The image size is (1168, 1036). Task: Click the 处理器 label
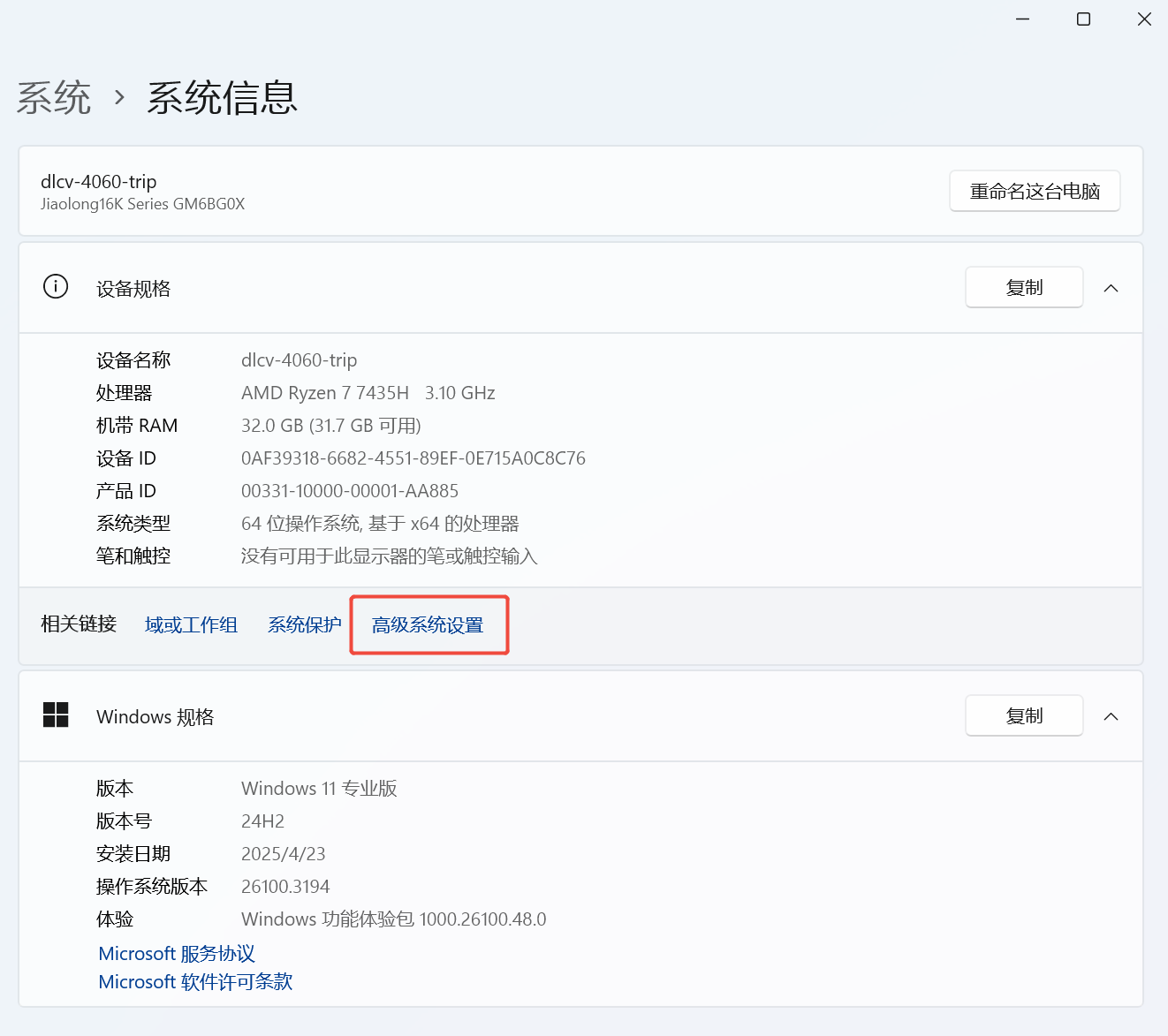click(x=125, y=393)
